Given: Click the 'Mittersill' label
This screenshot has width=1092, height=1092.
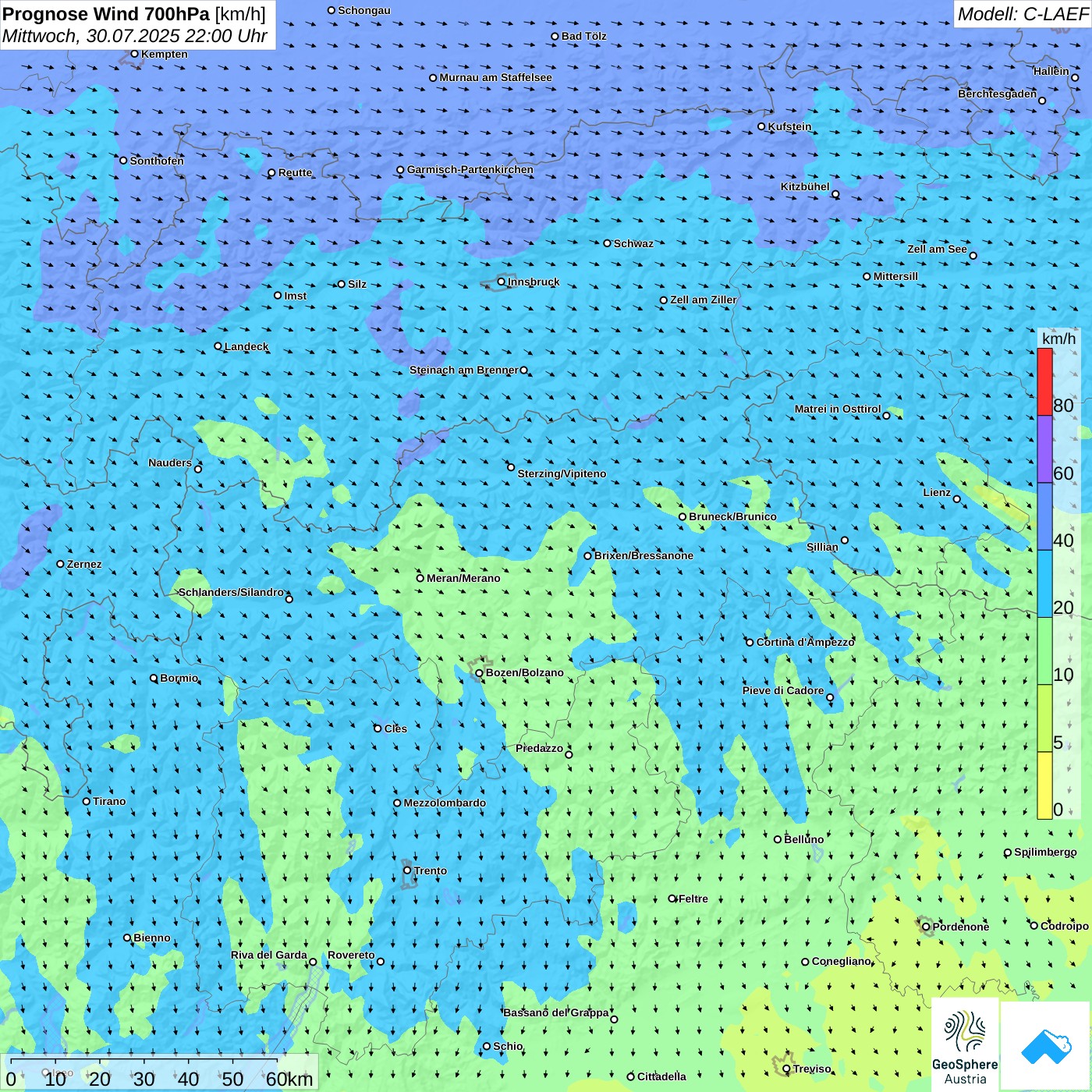Looking at the screenshot, I should 895,276.
